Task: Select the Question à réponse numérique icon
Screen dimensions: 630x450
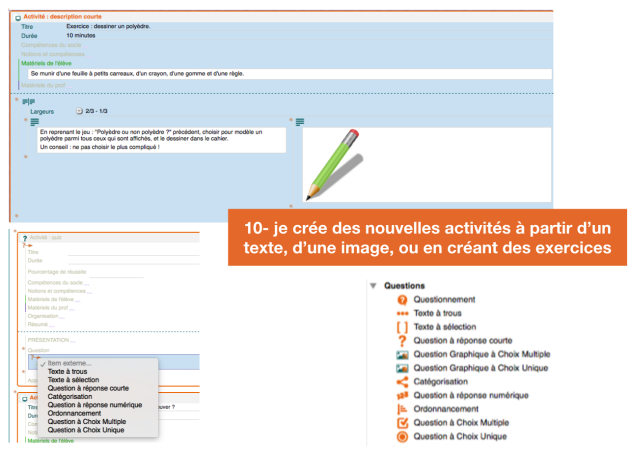Action: pos(401,395)
